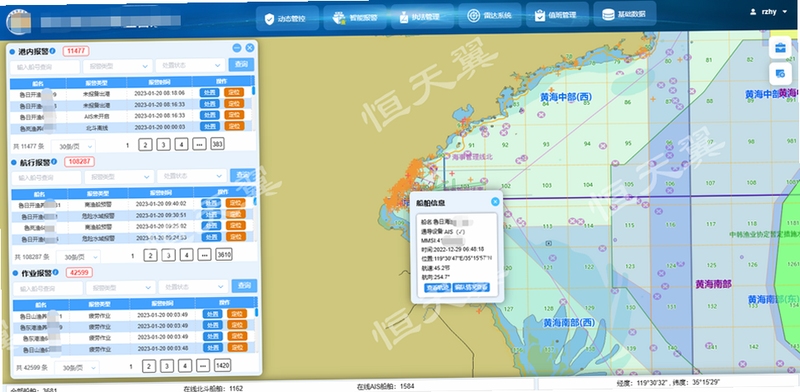Screen dimensions: 800x392
Task: Open the 智能报警 navigation menu
Action: pos(355,18)
